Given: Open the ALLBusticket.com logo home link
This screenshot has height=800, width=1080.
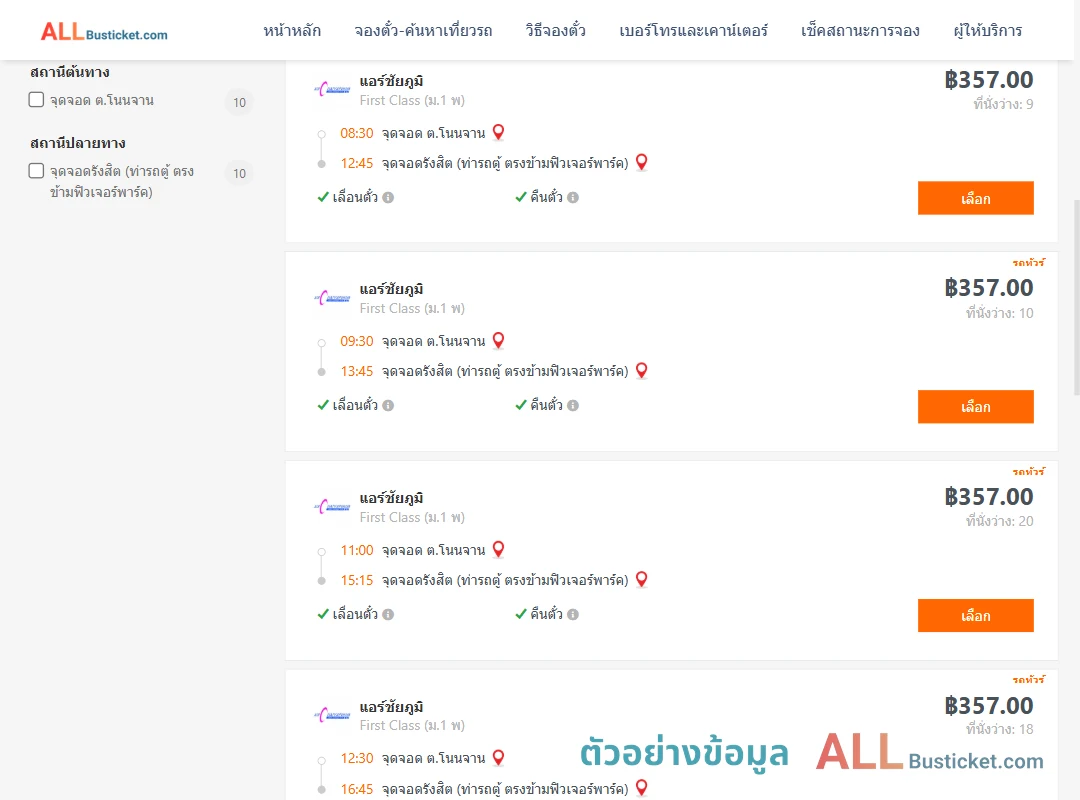Looking at the screenshot, I should point(104,32).
